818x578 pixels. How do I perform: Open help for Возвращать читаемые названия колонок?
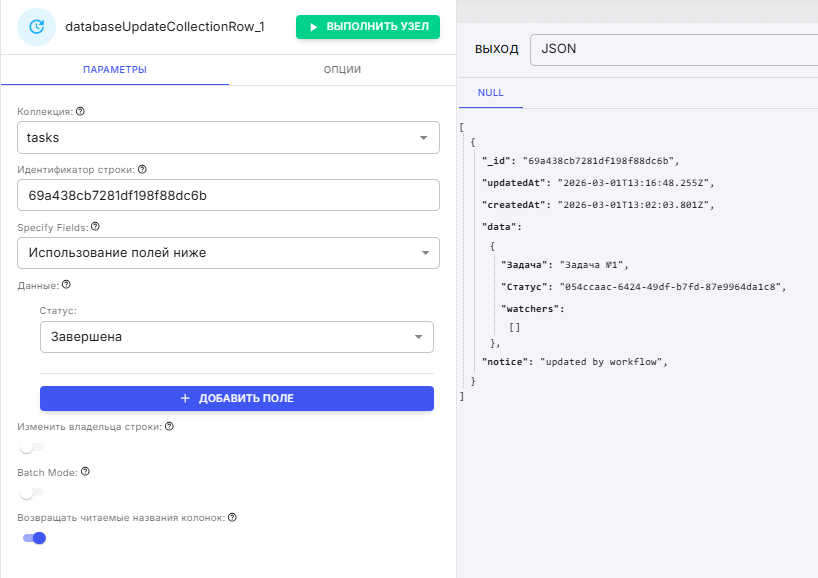232,518
